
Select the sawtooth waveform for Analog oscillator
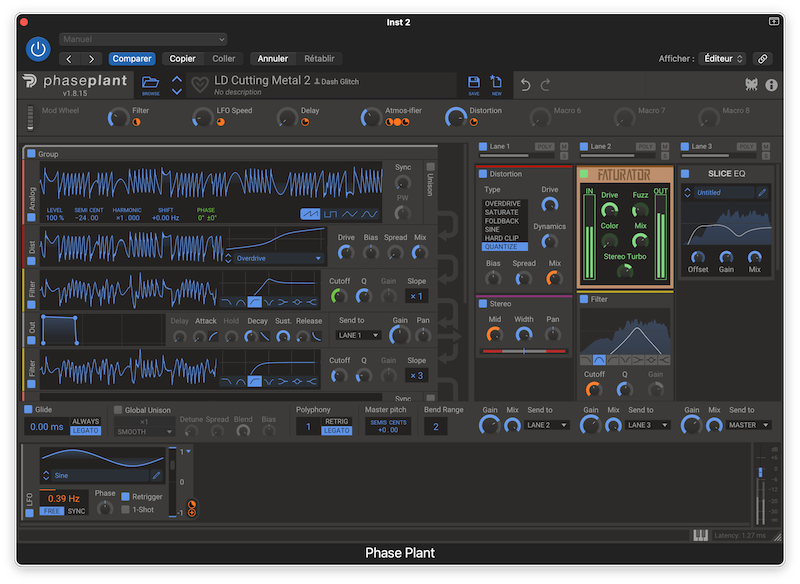(x=310, y=214)
